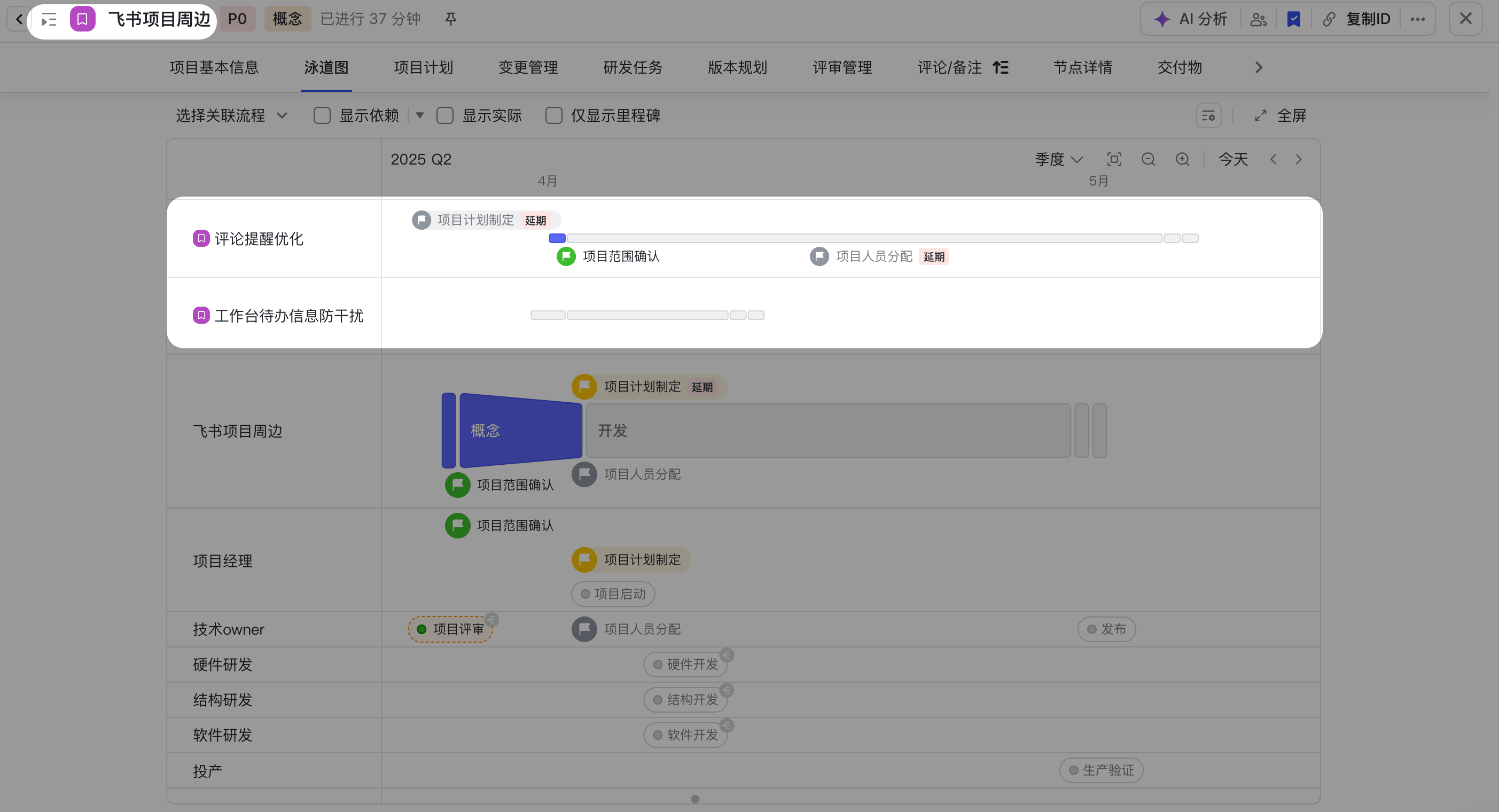Open the 项目评审 node

point(450,629)
